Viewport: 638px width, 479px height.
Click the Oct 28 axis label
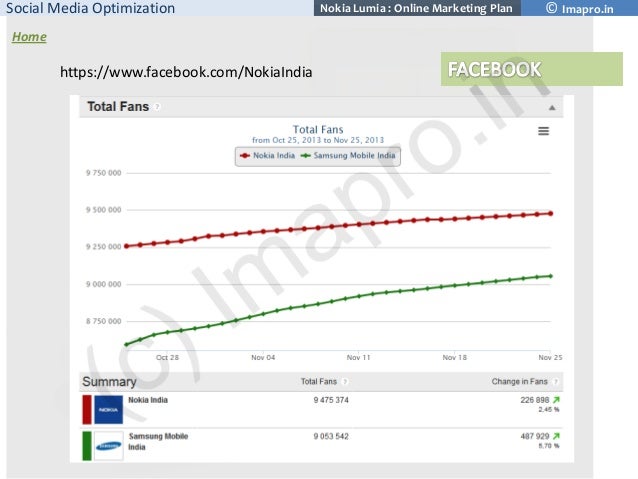tap(167, 357)
